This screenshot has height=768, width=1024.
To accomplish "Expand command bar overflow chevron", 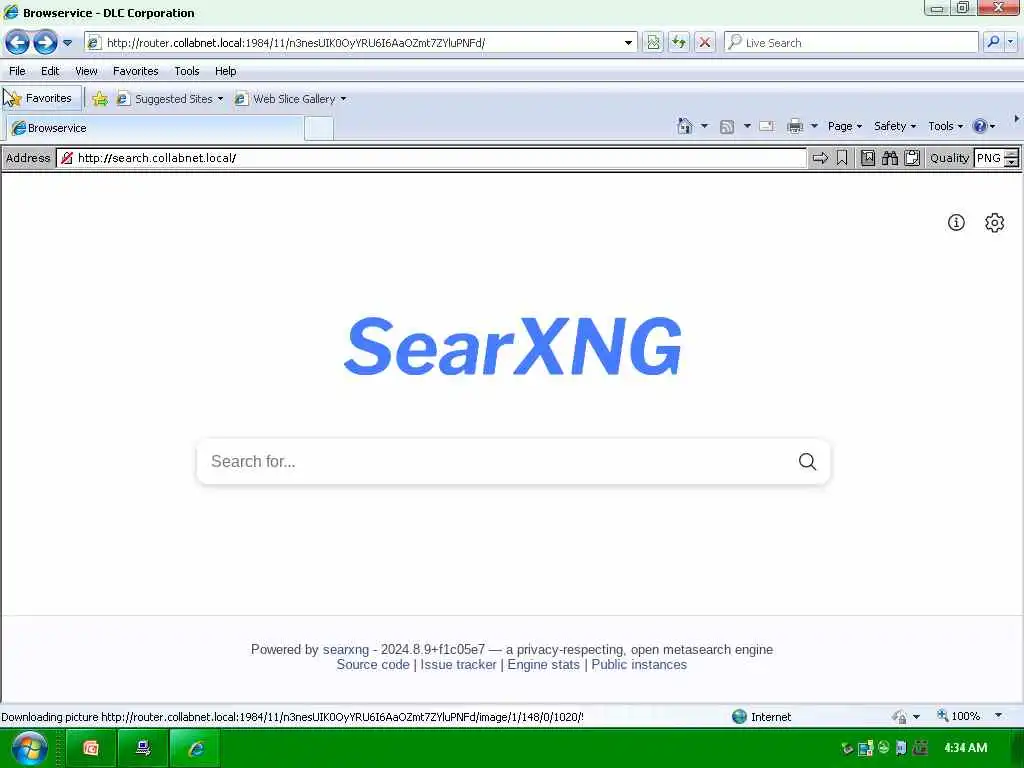I will click(x=1016, y=119).
